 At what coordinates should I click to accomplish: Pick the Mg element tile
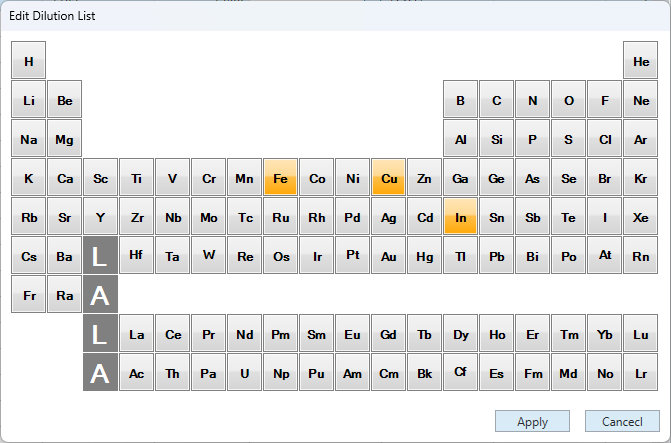[x=64, y=138]
